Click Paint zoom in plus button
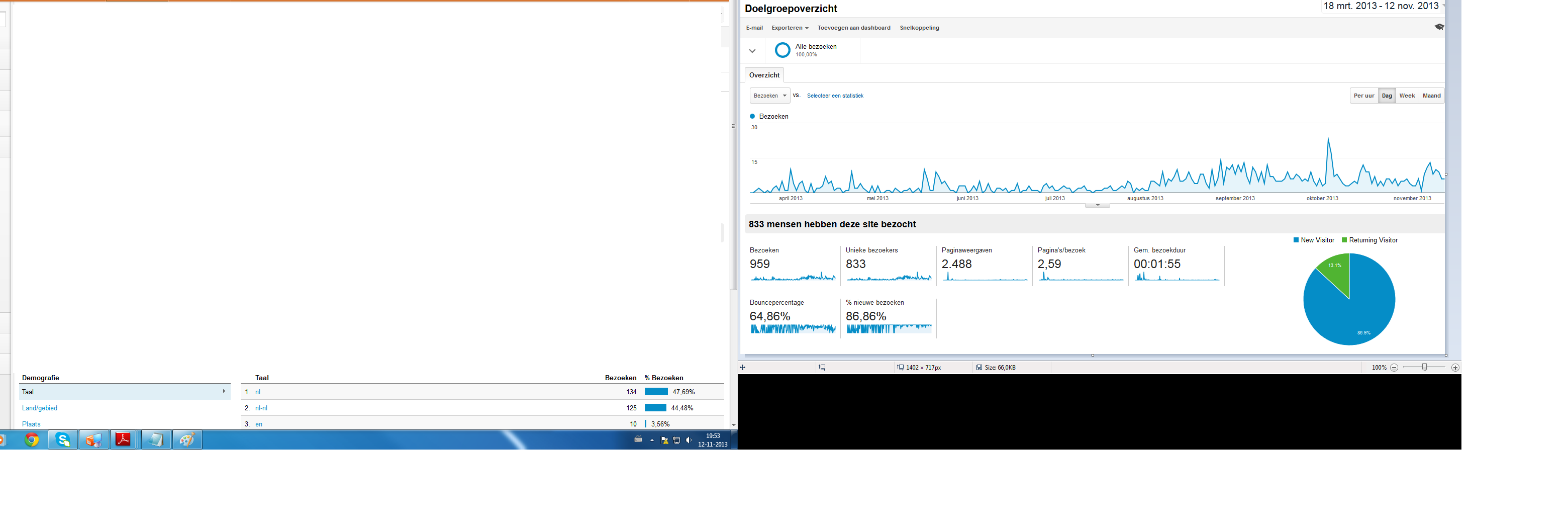Viewport: 1568px width, 528px height. [1455, 368]
